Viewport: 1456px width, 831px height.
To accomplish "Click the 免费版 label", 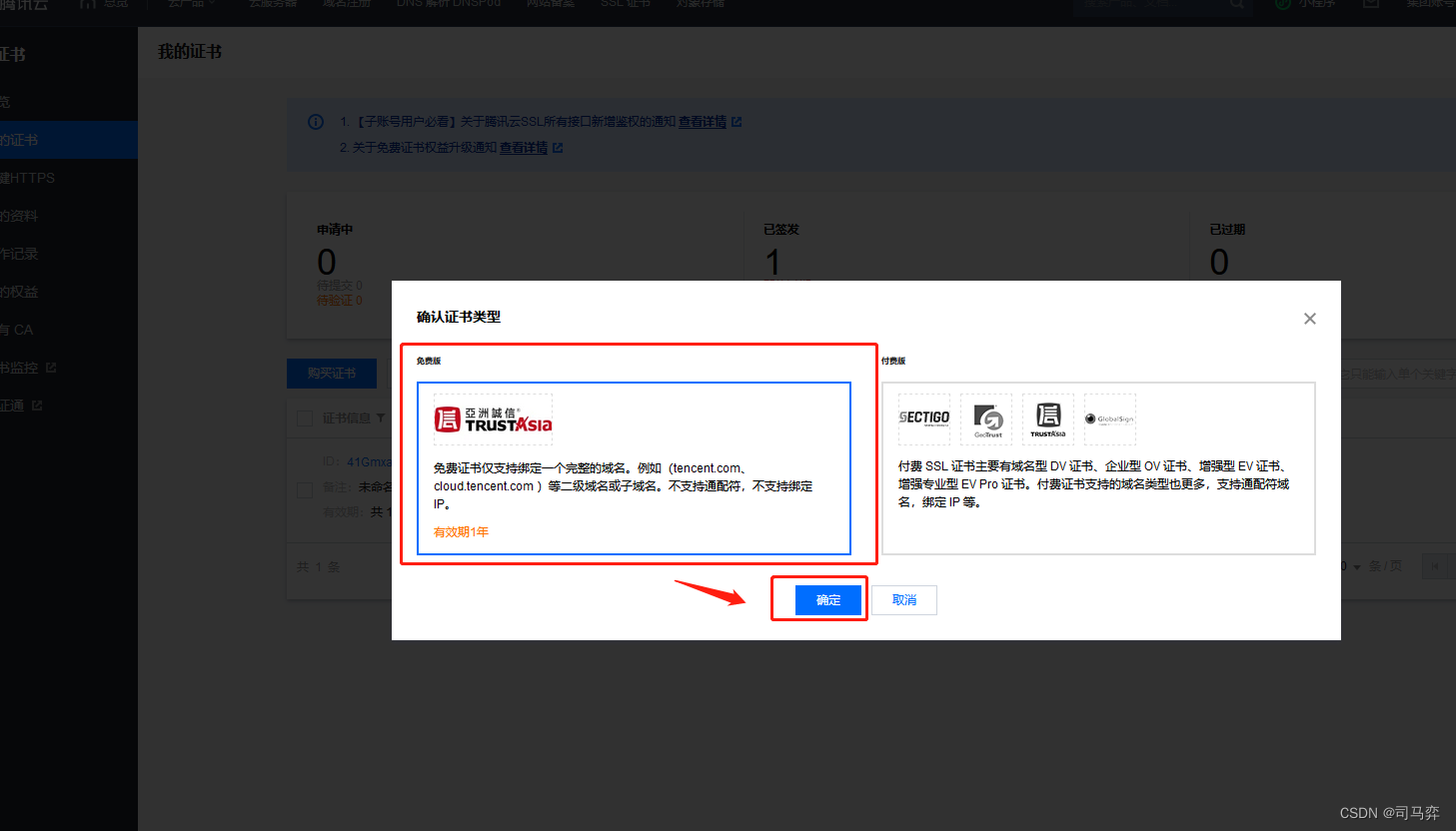I will (429, 361).
